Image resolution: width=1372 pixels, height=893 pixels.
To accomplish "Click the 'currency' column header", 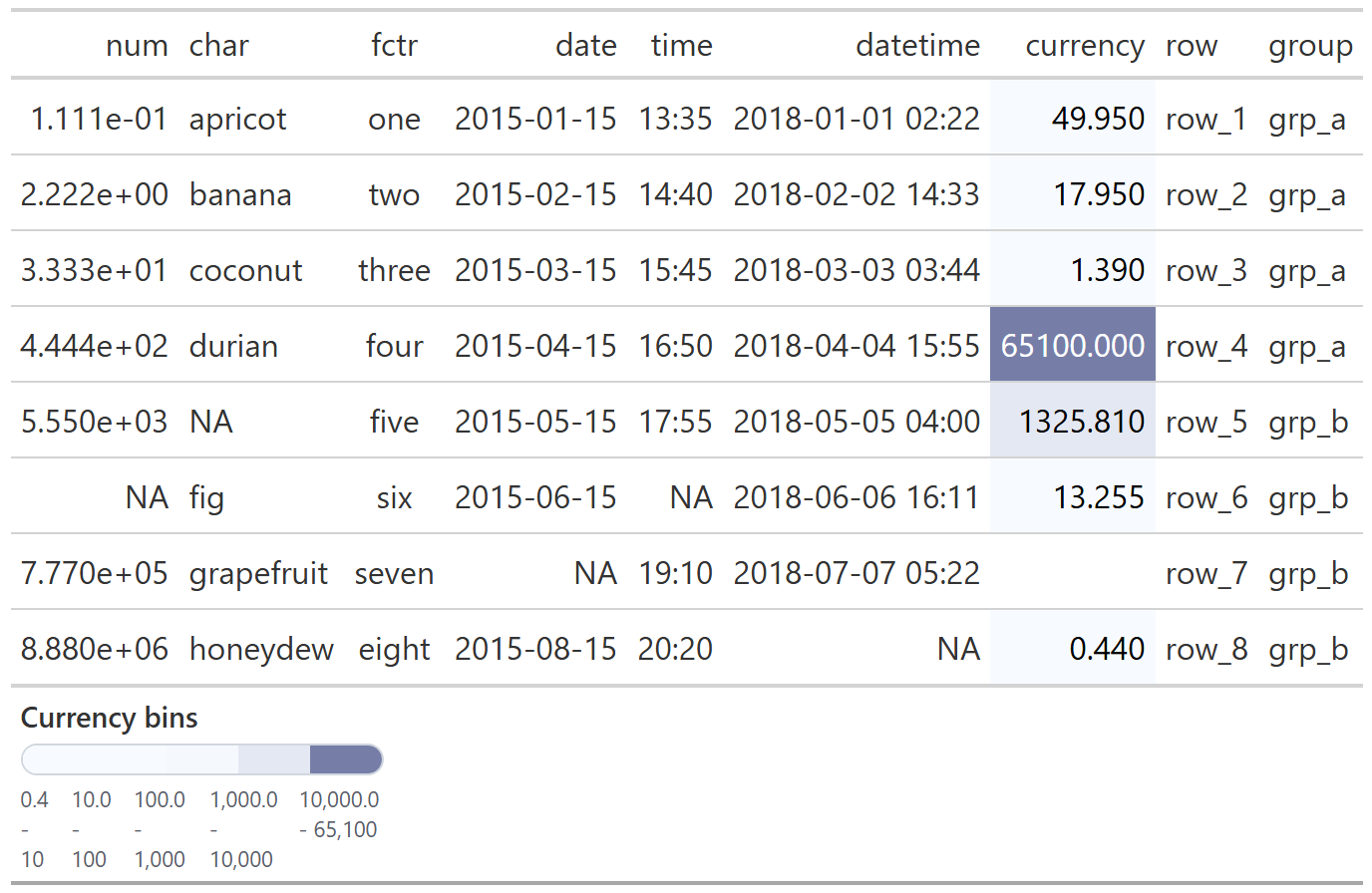I will tap(1084, 46).
